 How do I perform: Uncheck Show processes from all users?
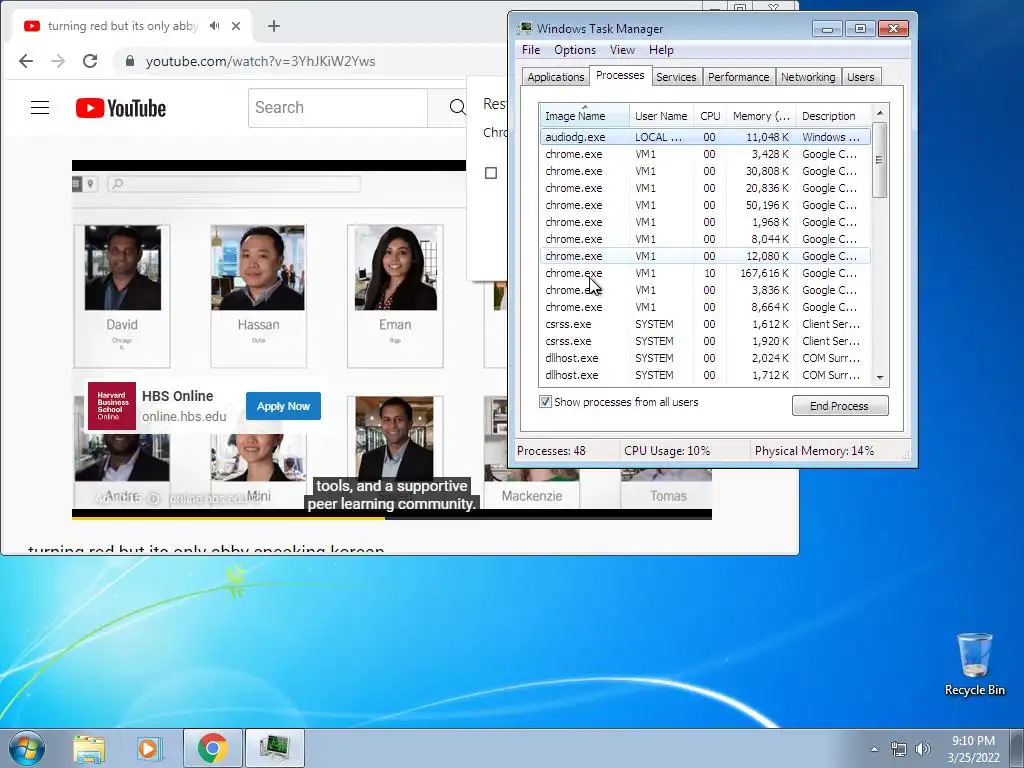545,402
